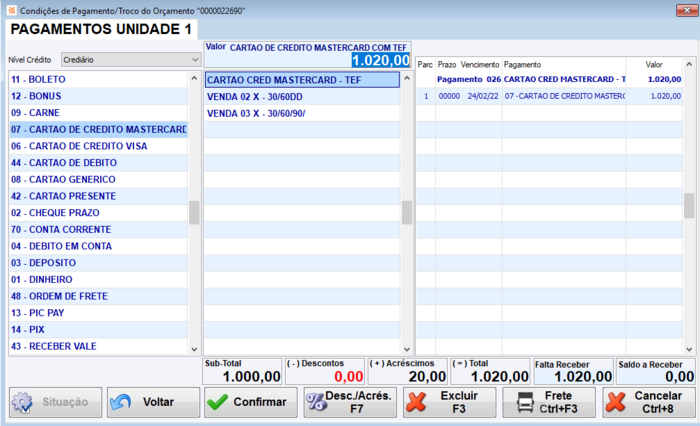Select 06 - CARTAO DE CREDITO VISA
This screenshot has height=426, width=700.
click(98, 146)
